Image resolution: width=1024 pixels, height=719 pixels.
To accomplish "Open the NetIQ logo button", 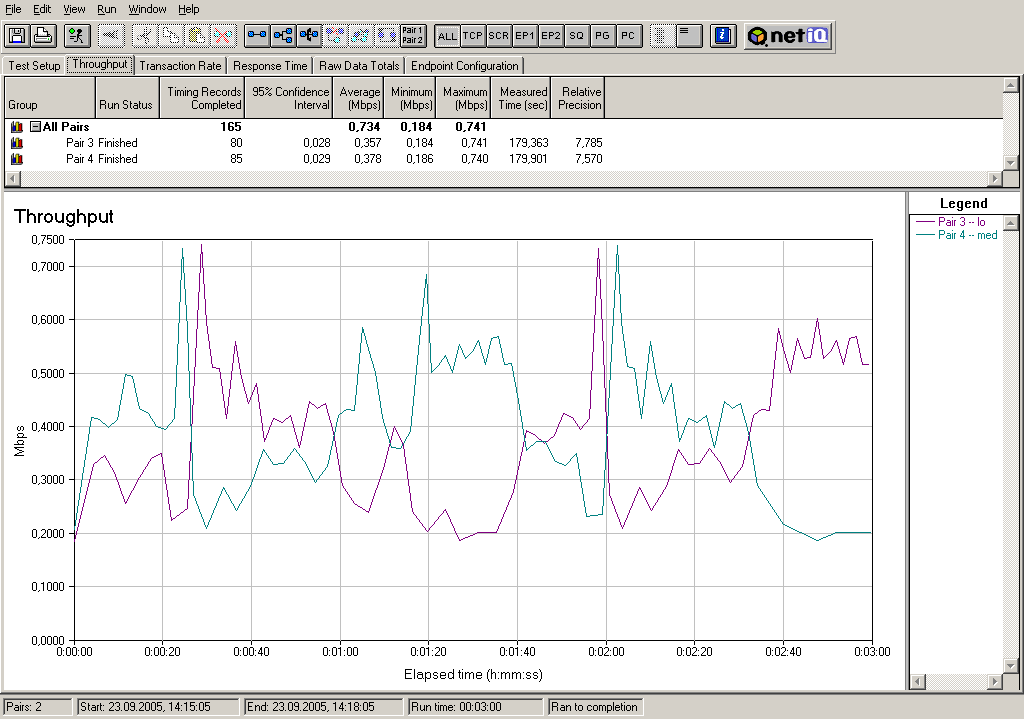I will 789,36.
